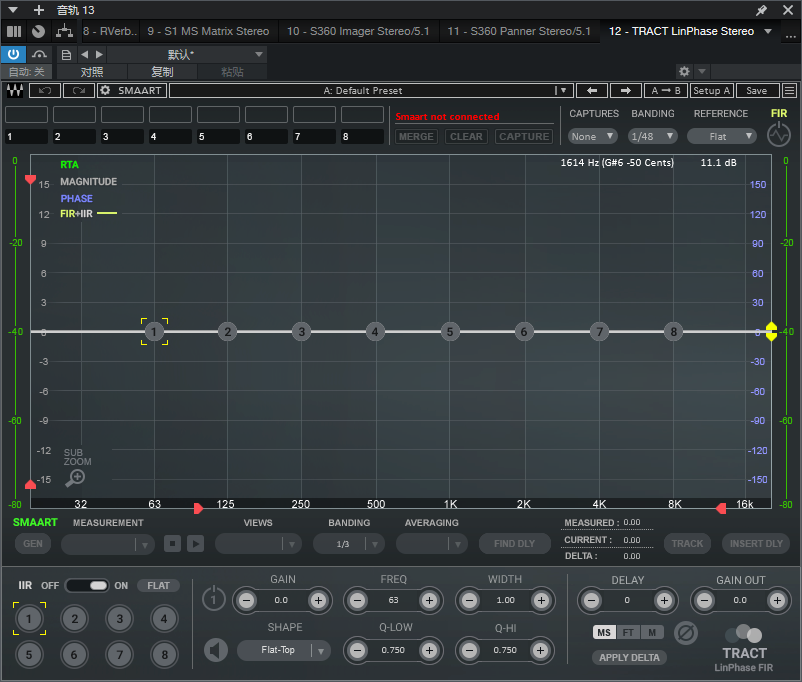802x682 pixels.
Task: Select IIR band 5 button
Action: pyautogui.click(x=29, y=655)
